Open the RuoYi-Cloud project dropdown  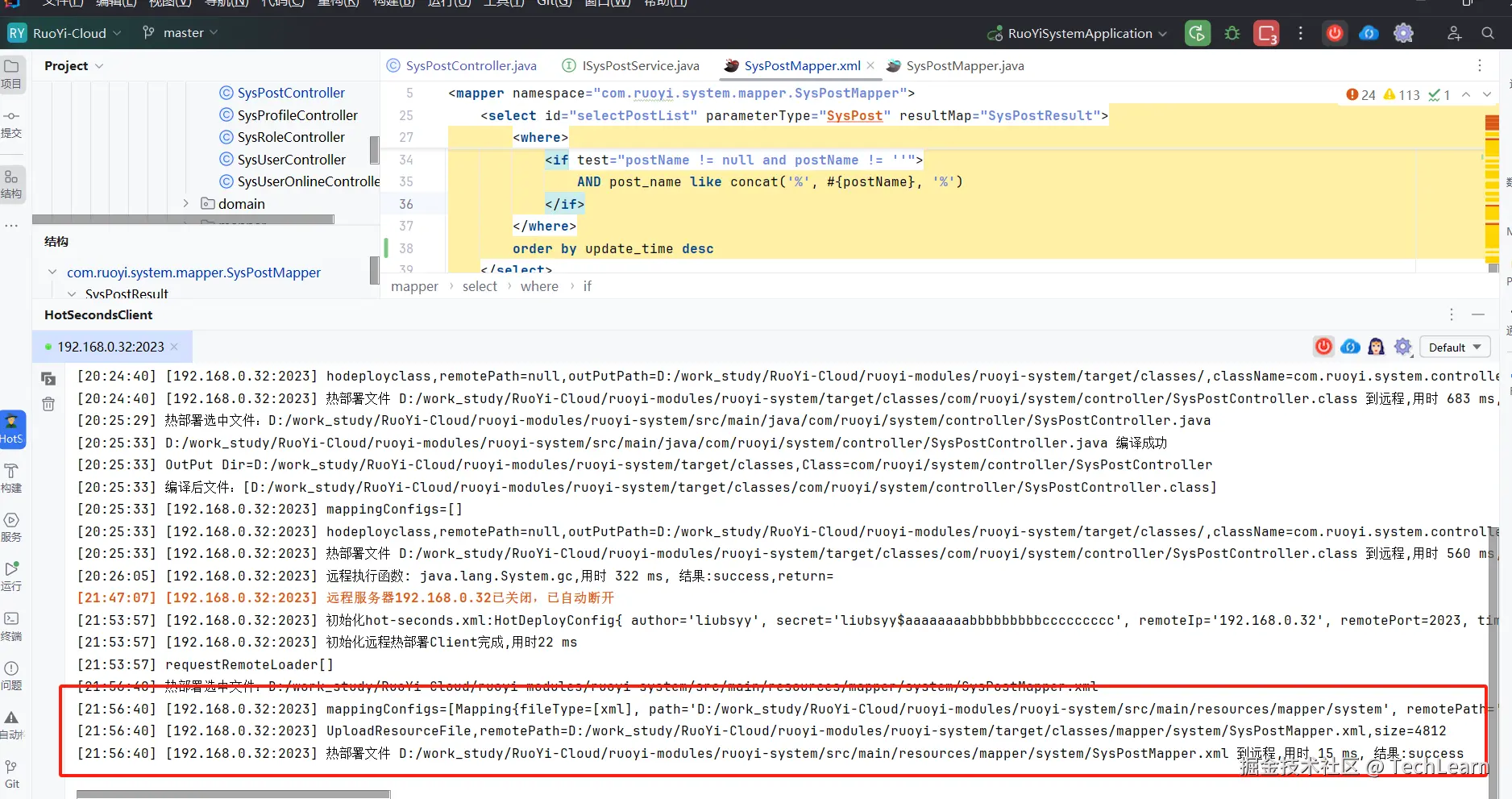(64, 33)
